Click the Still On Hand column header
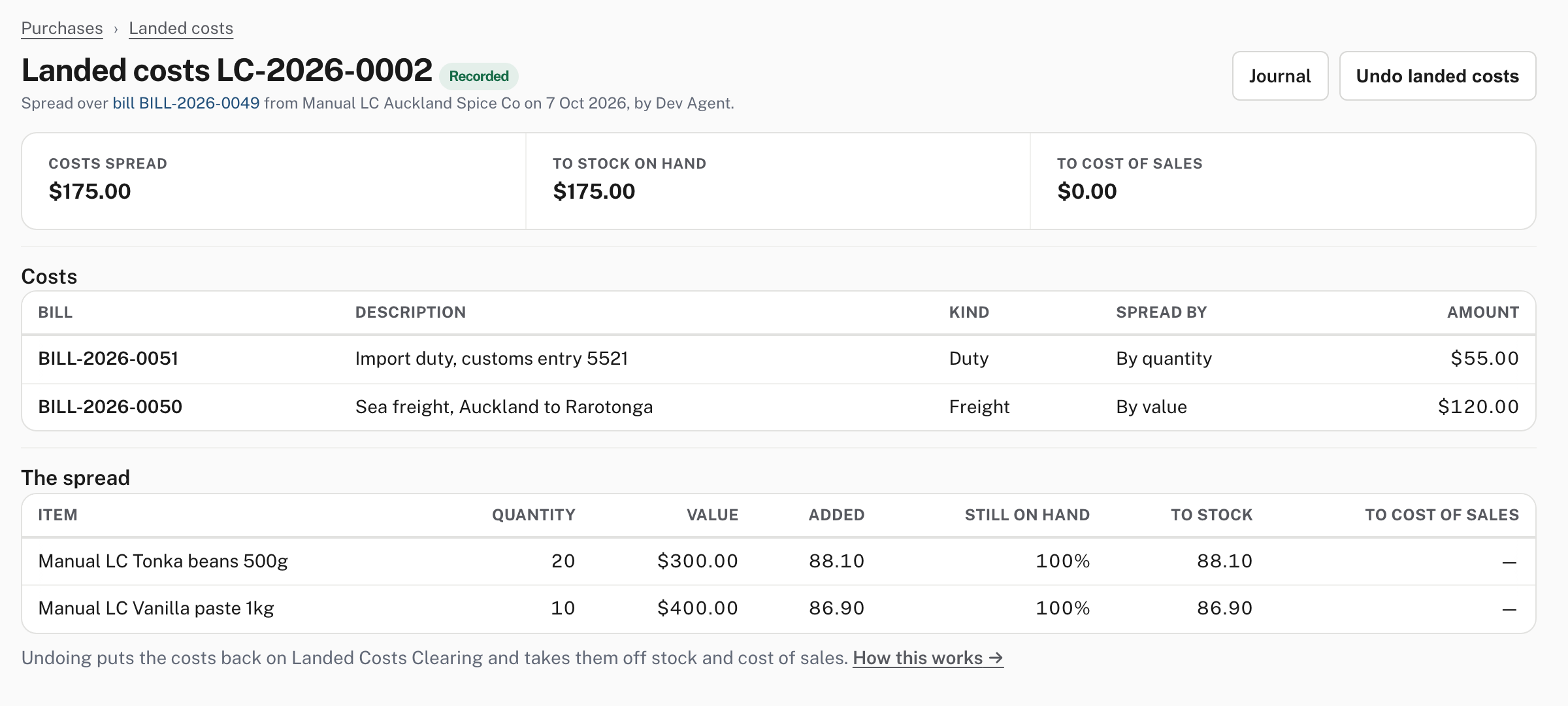The image size is (1568, 706). click(1027, 515)
